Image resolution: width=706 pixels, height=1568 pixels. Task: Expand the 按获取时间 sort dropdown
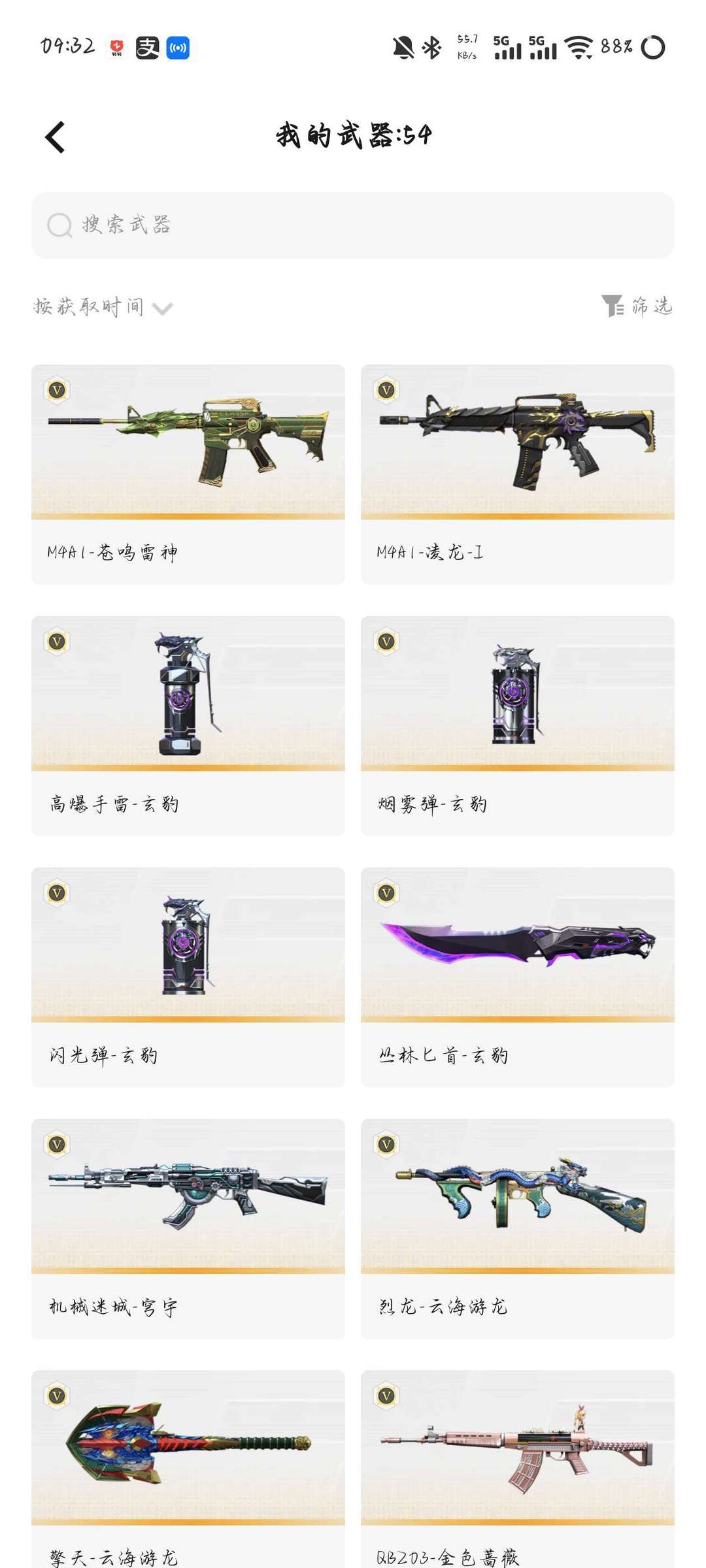[x=103, y=306]
